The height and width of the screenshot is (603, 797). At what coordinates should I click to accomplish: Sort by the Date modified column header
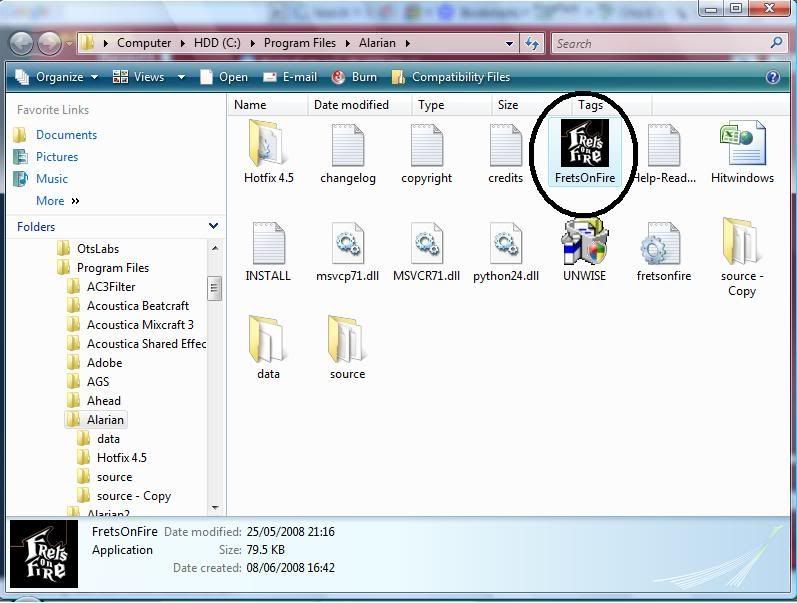click(359, 105)
